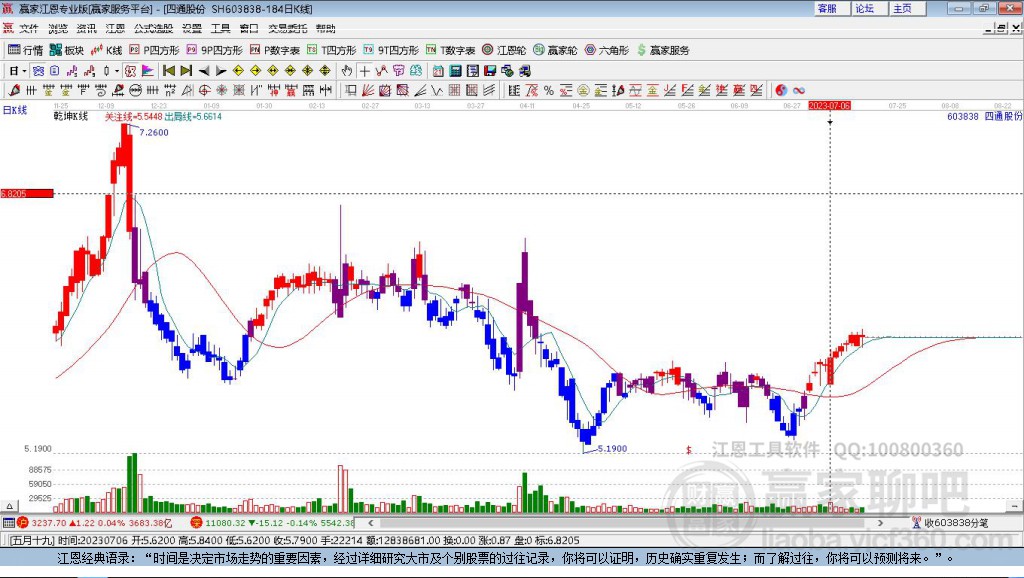The width and height of the screenshot is (1024, 578).
Task: Jump to last bar icon
Action: point(186,71)
